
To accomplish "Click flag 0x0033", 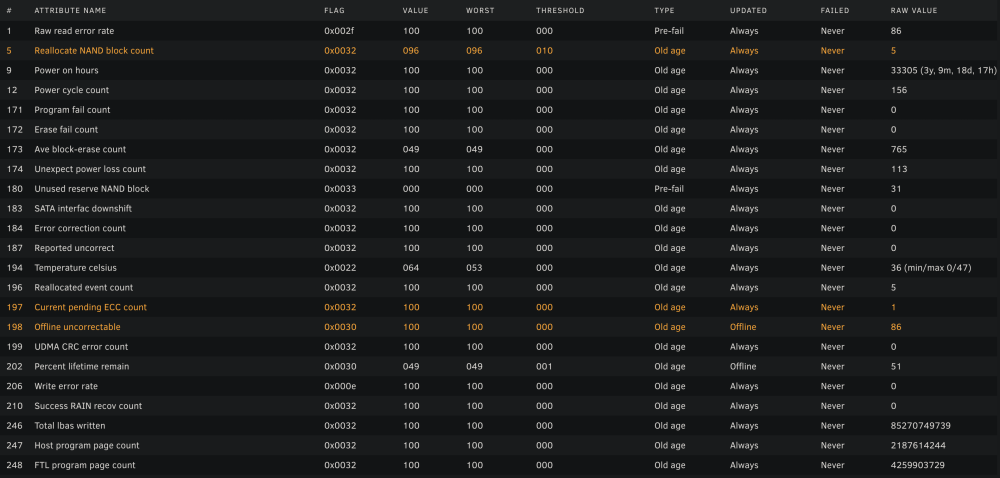I will coord(340,189).
